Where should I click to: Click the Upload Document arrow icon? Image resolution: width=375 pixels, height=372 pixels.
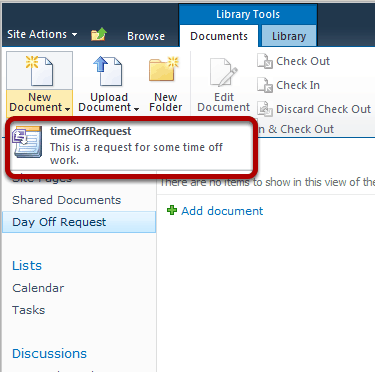107,71
